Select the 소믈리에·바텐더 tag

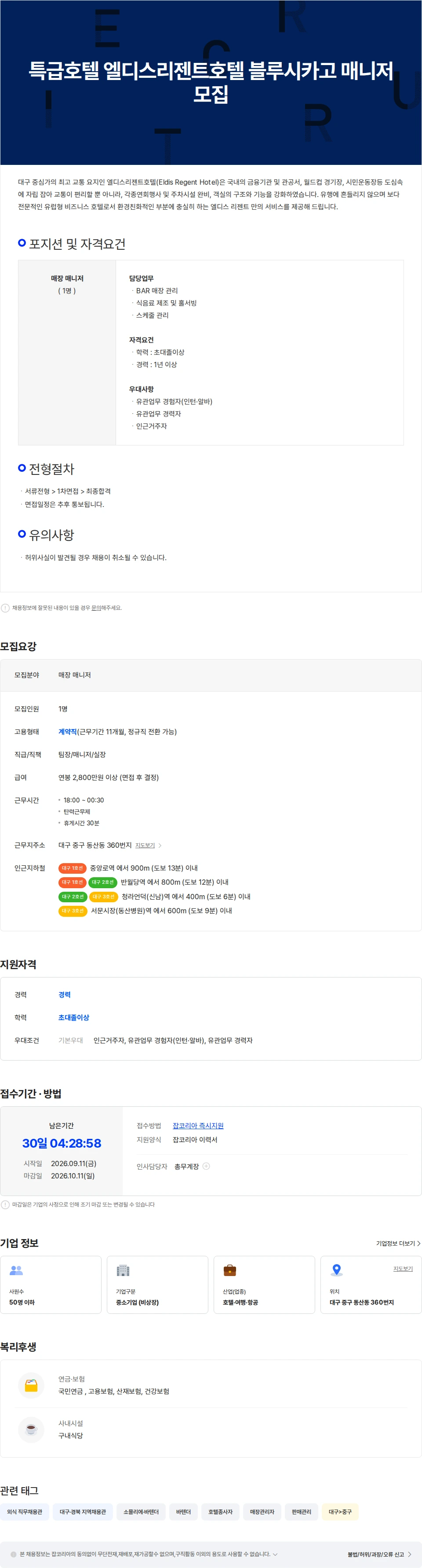click(141, 1512)
